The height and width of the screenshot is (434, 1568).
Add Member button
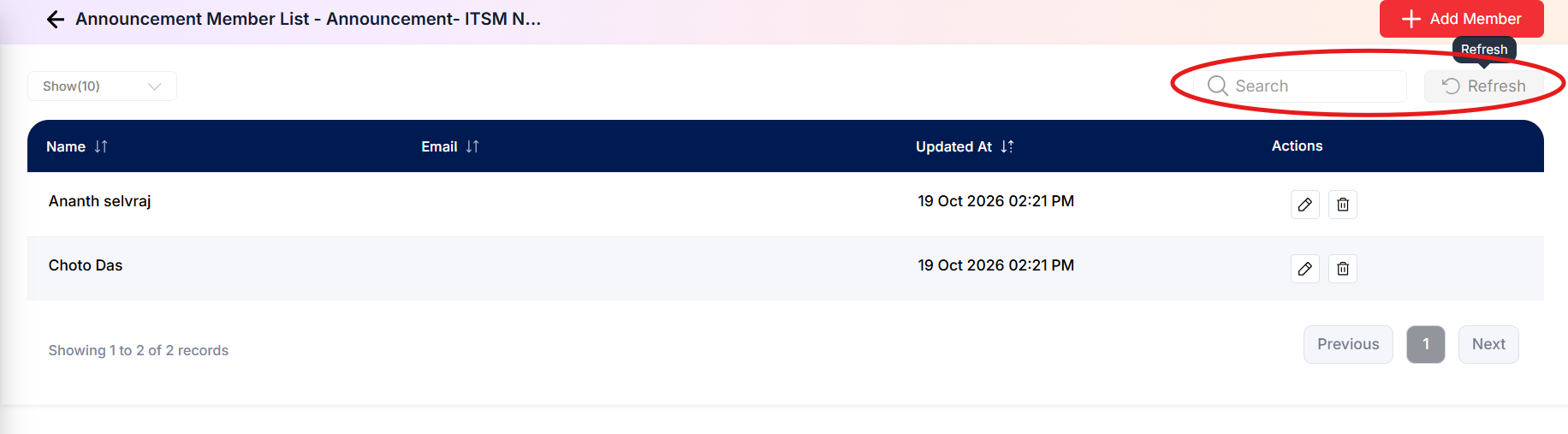point(1461,19)
